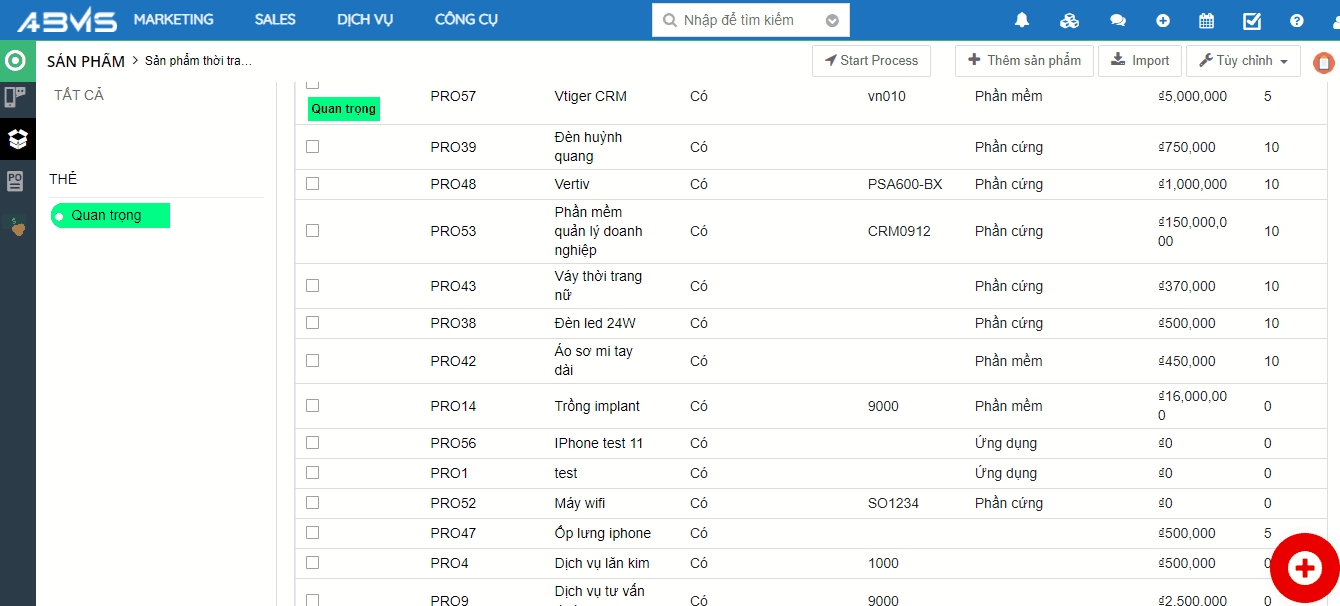Open the calendar icon

1207,20
